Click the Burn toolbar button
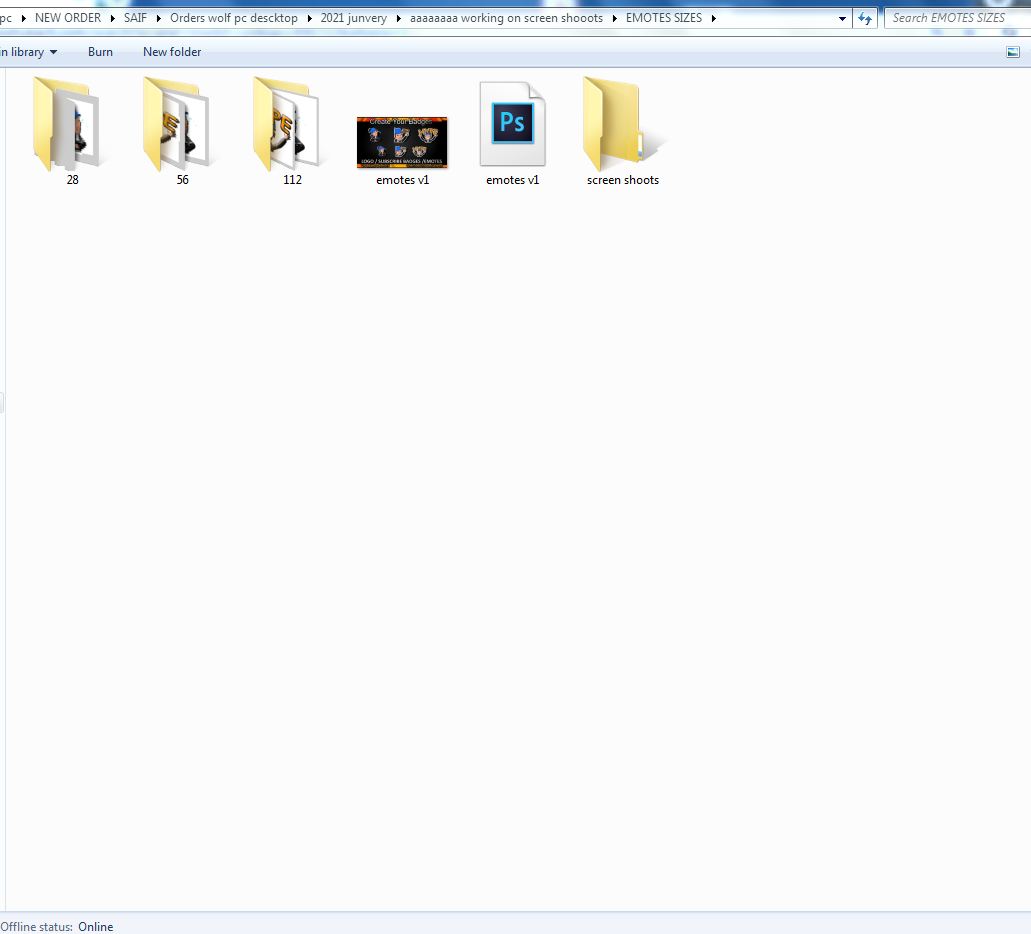This screenshot has width=1031, height=934. click(x=100, y=52)
